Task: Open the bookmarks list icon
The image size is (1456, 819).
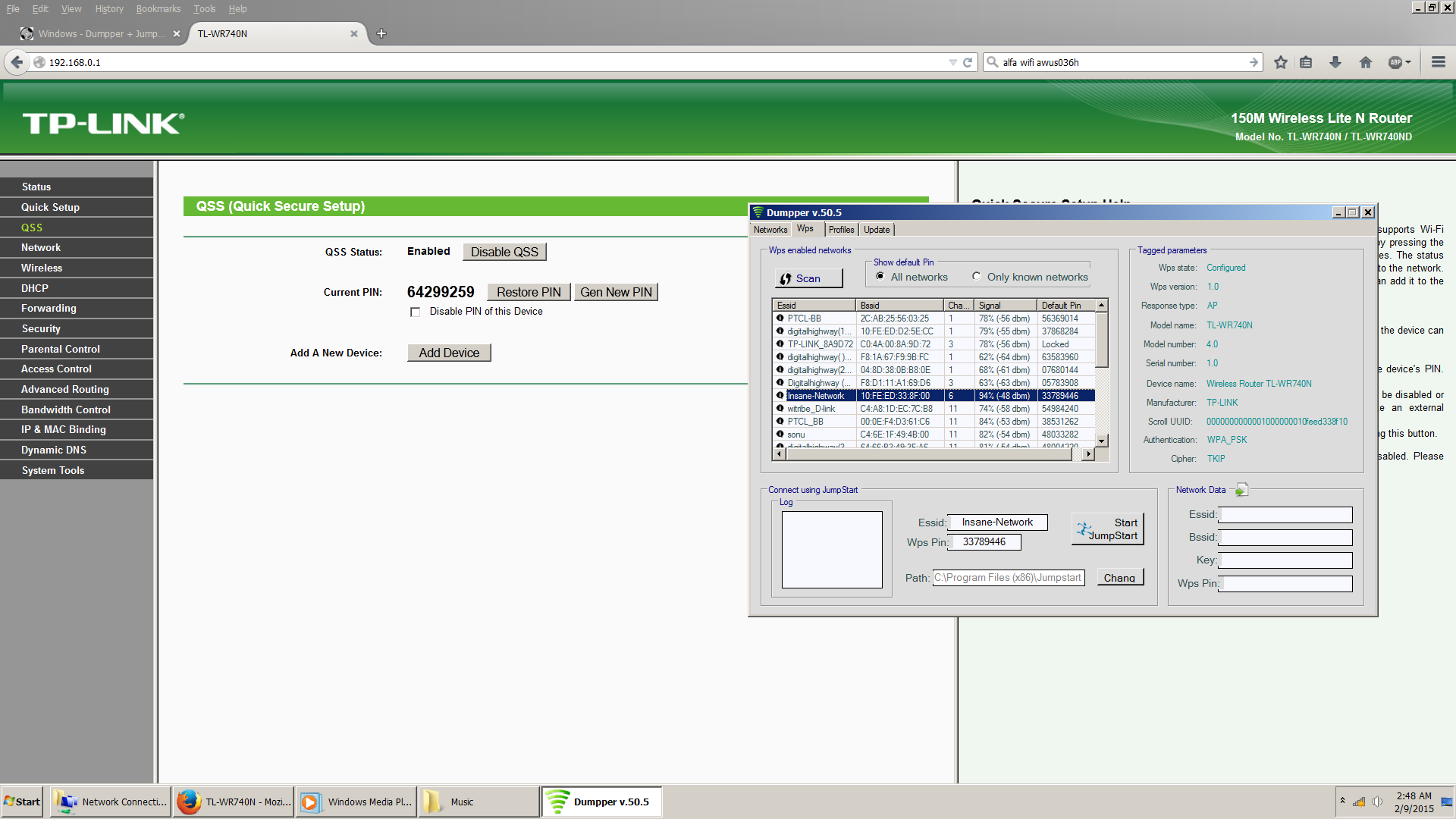Action: (1306, 62)
